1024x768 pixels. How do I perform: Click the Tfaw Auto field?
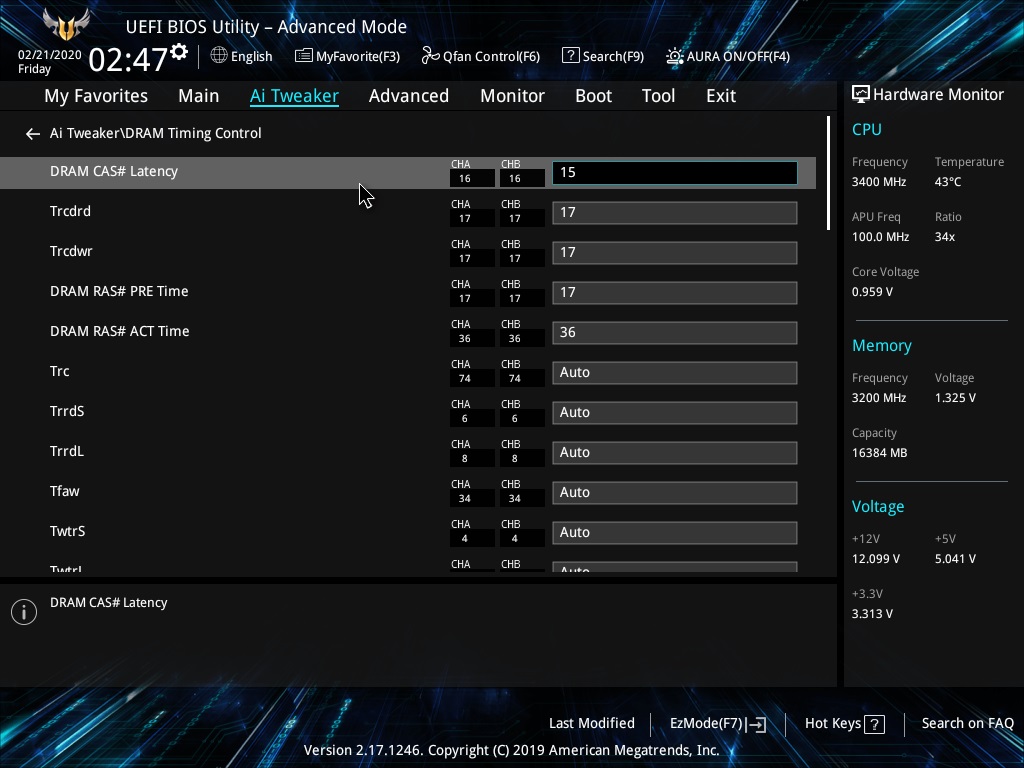tap(675, 492)
